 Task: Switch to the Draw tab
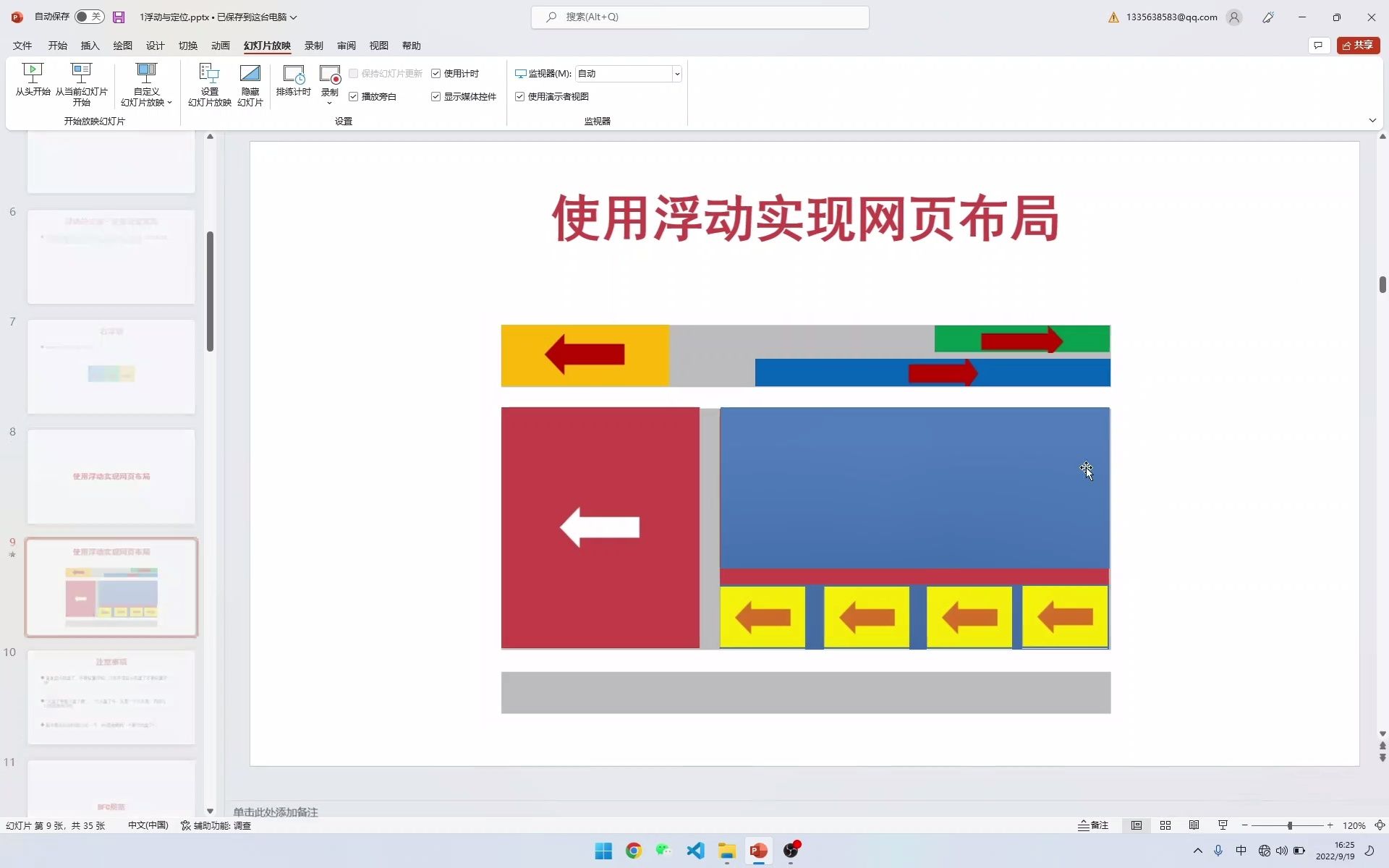coord(122,46)
